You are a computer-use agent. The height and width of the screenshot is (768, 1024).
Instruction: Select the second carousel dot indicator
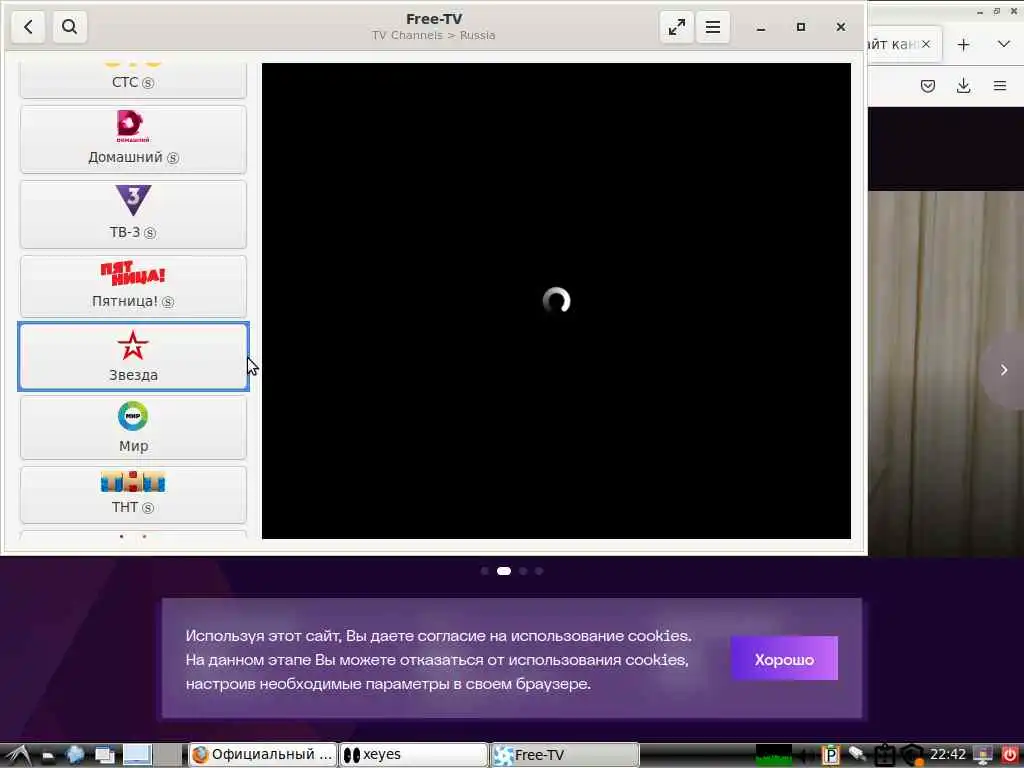click(504, 571)
